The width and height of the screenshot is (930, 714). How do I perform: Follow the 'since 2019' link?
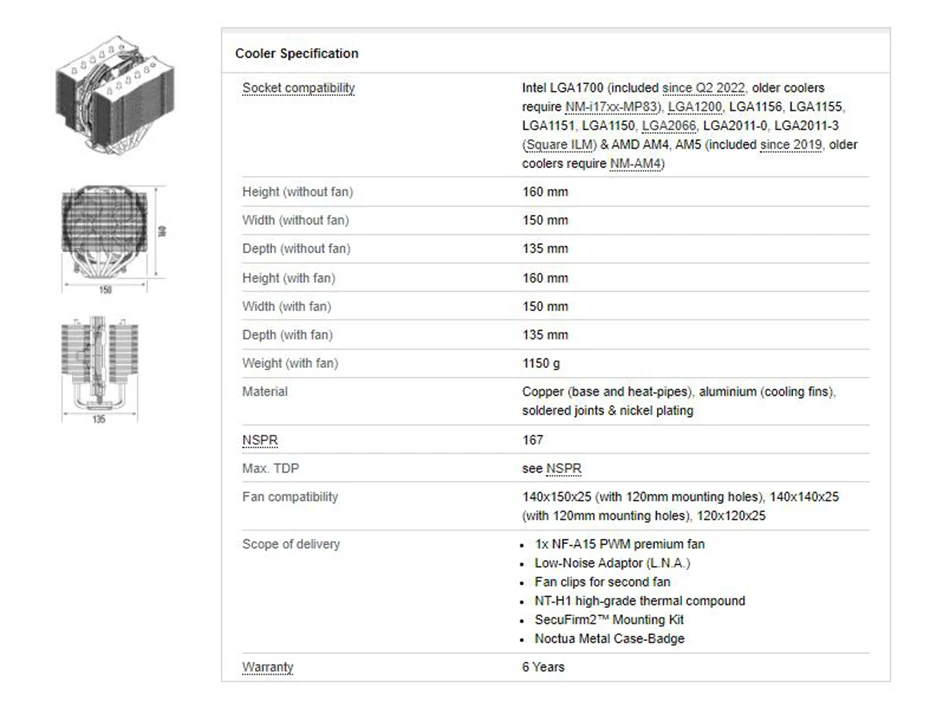pos(791,145)
